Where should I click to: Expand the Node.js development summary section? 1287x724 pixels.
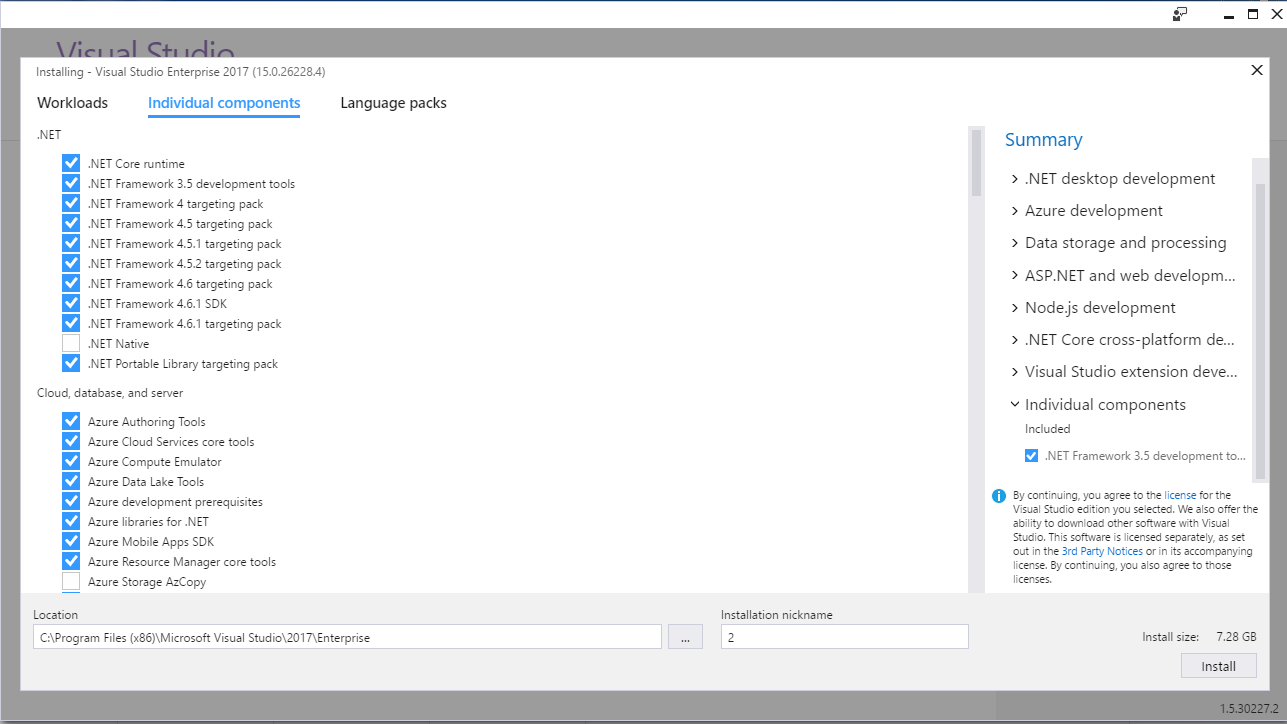[1015, 308]
